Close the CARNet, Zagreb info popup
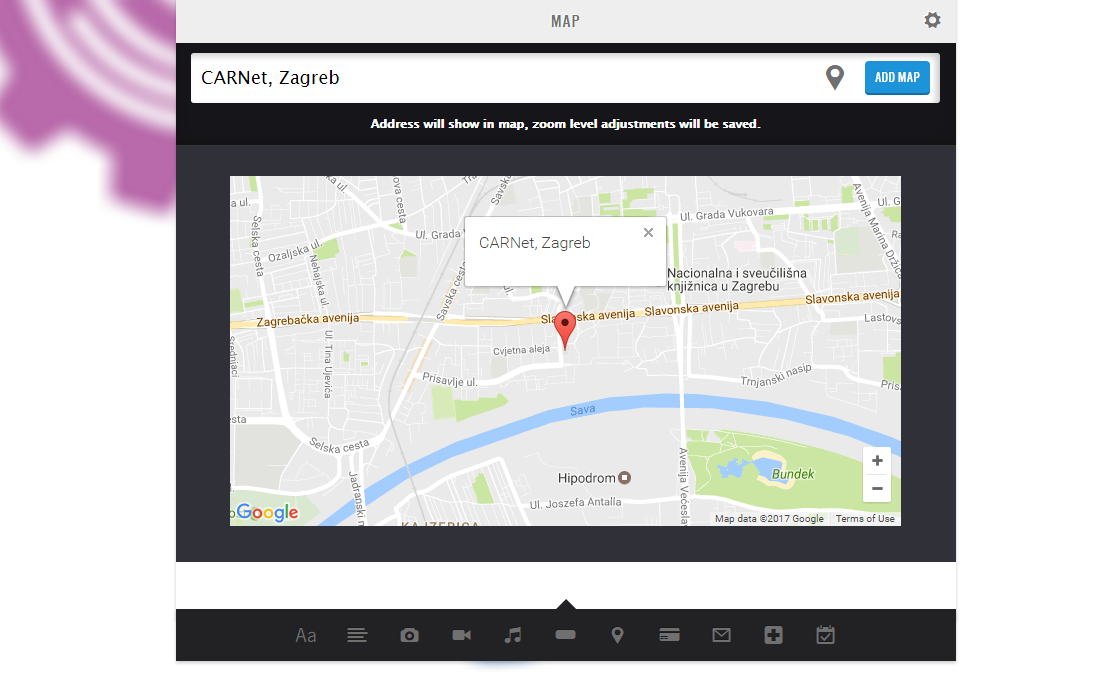This screenshot has height=679, width=1120. tap(648, 233)
